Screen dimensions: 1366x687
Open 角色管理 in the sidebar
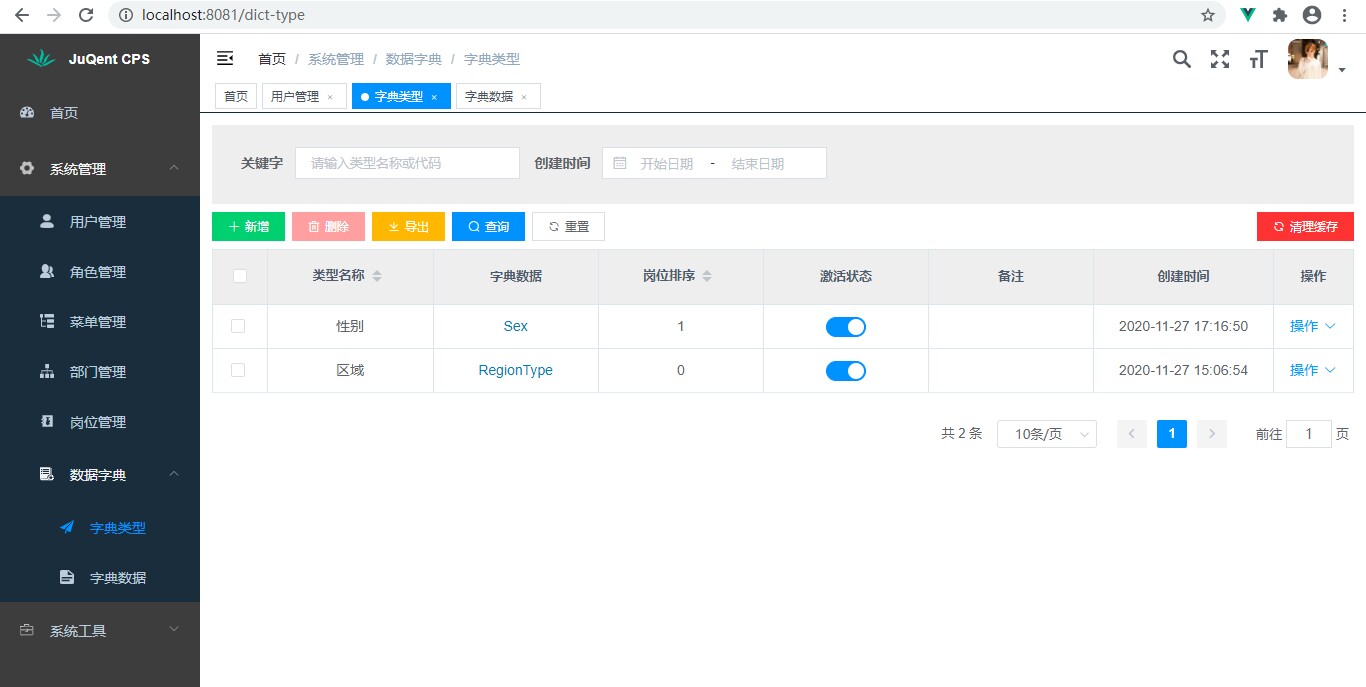tap(100, 272)
